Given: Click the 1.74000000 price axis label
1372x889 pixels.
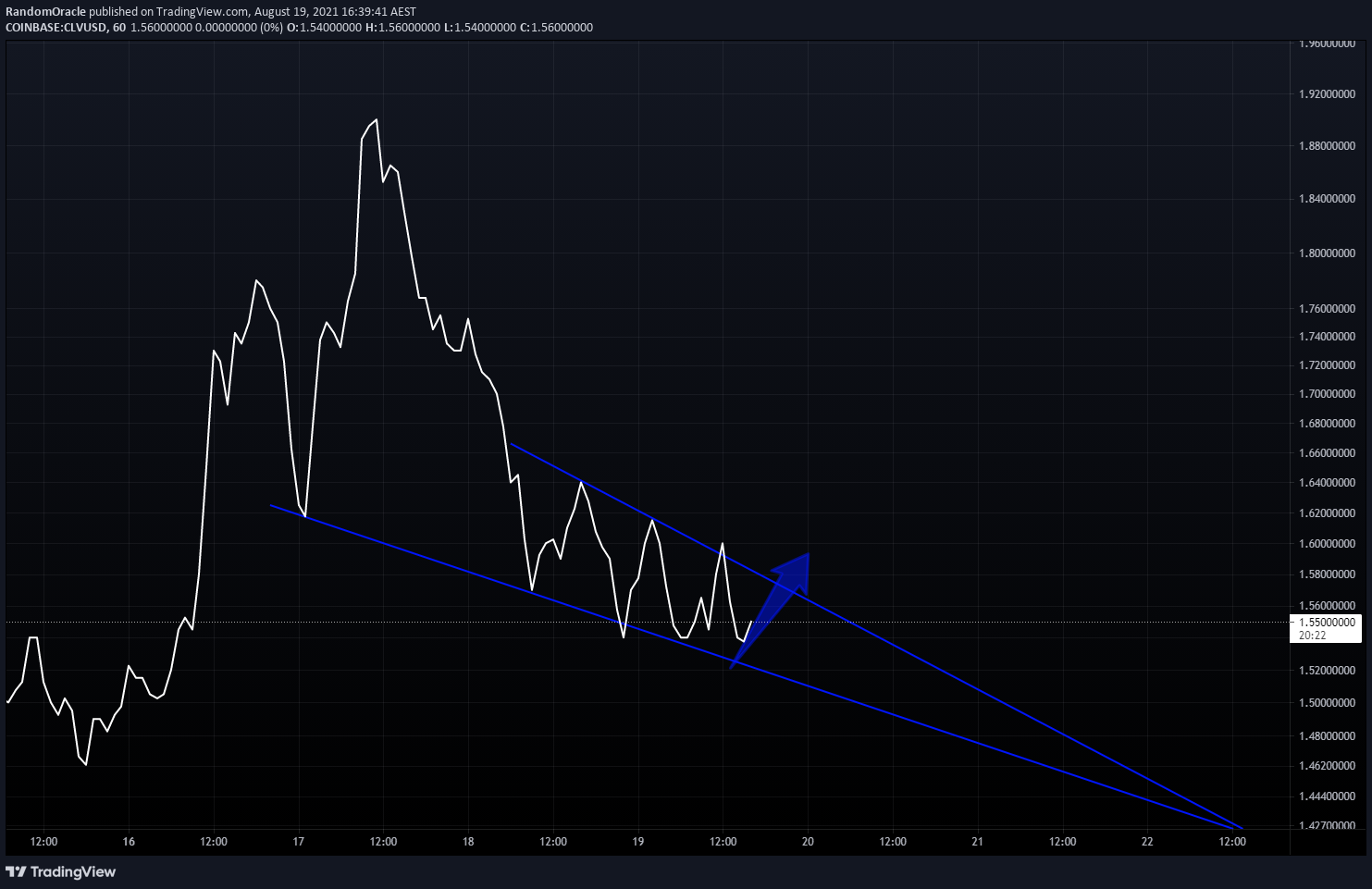Looking at the screenshot, I should [1328, 337].
